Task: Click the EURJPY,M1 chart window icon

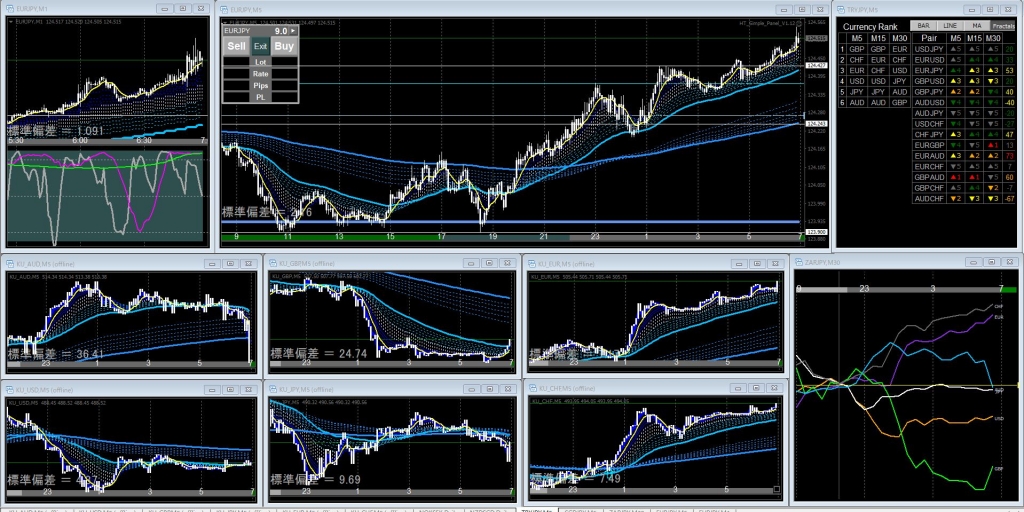Action: coord(11,9)
